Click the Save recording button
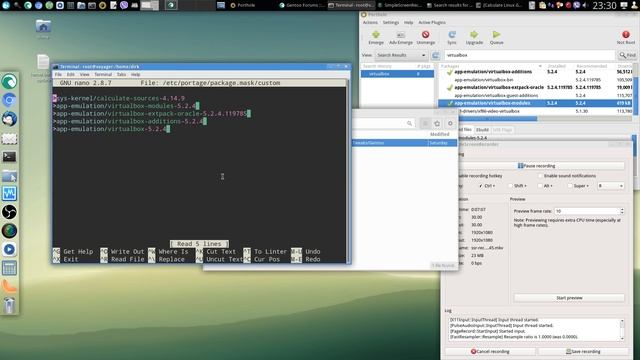 tap(583, 351)
